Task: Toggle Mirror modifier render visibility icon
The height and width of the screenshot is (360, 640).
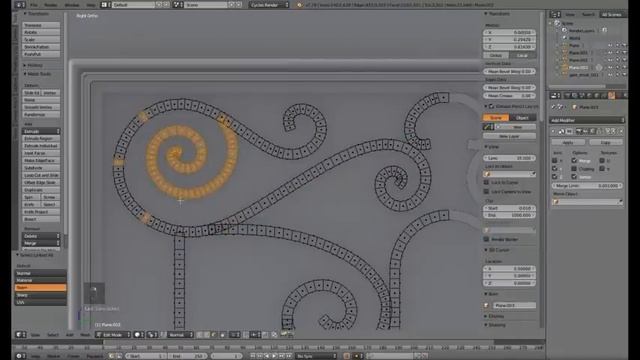Action: (579, 131)
